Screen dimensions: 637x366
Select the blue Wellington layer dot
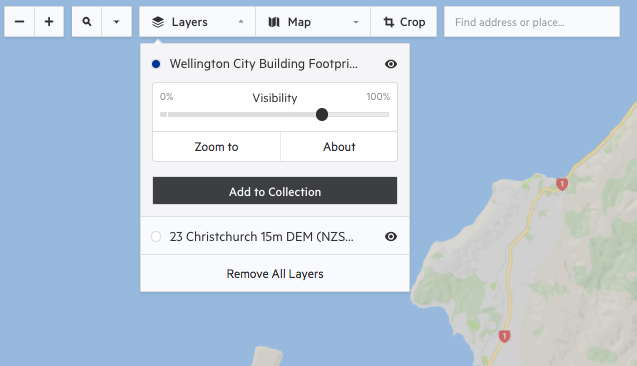click(156, 64)
